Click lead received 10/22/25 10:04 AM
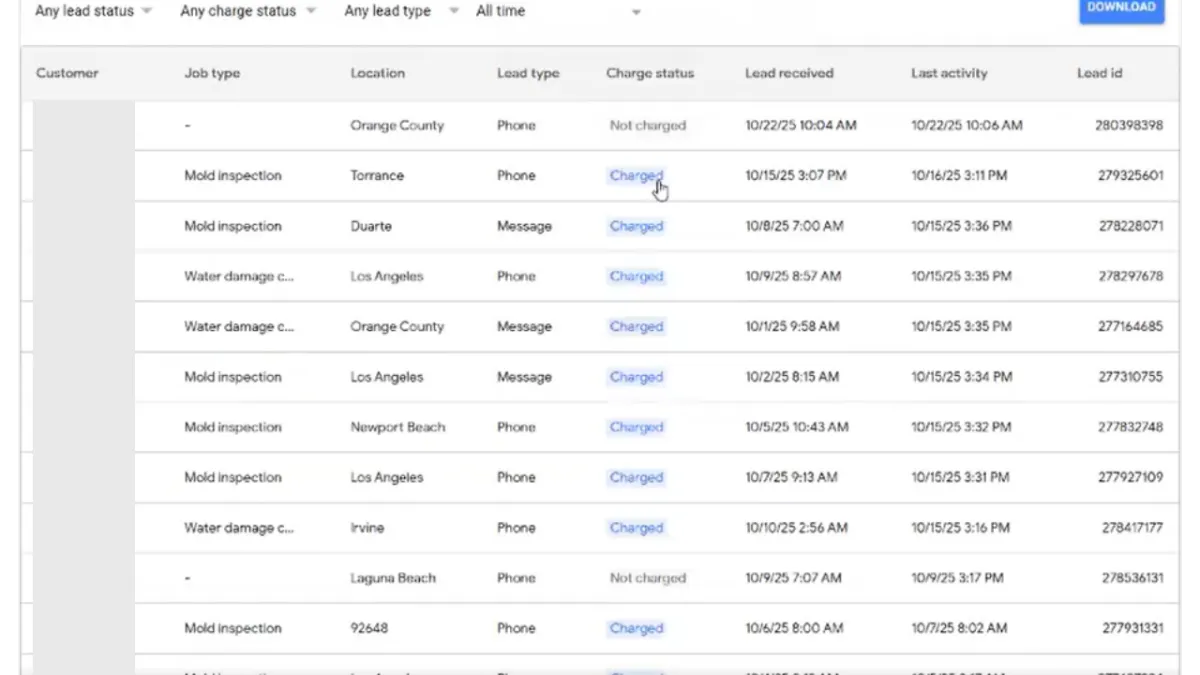 801,126
